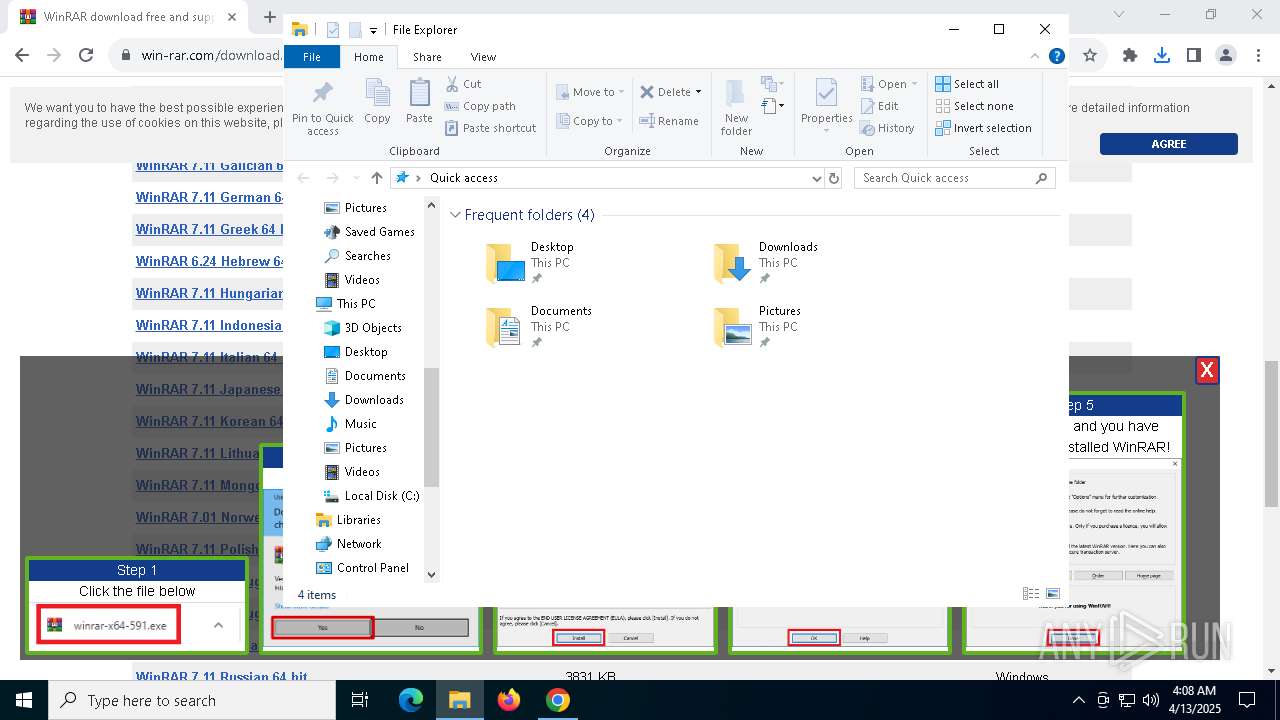Click the Copy ribbon icon

pyautogui.click(x=377, y=101)
